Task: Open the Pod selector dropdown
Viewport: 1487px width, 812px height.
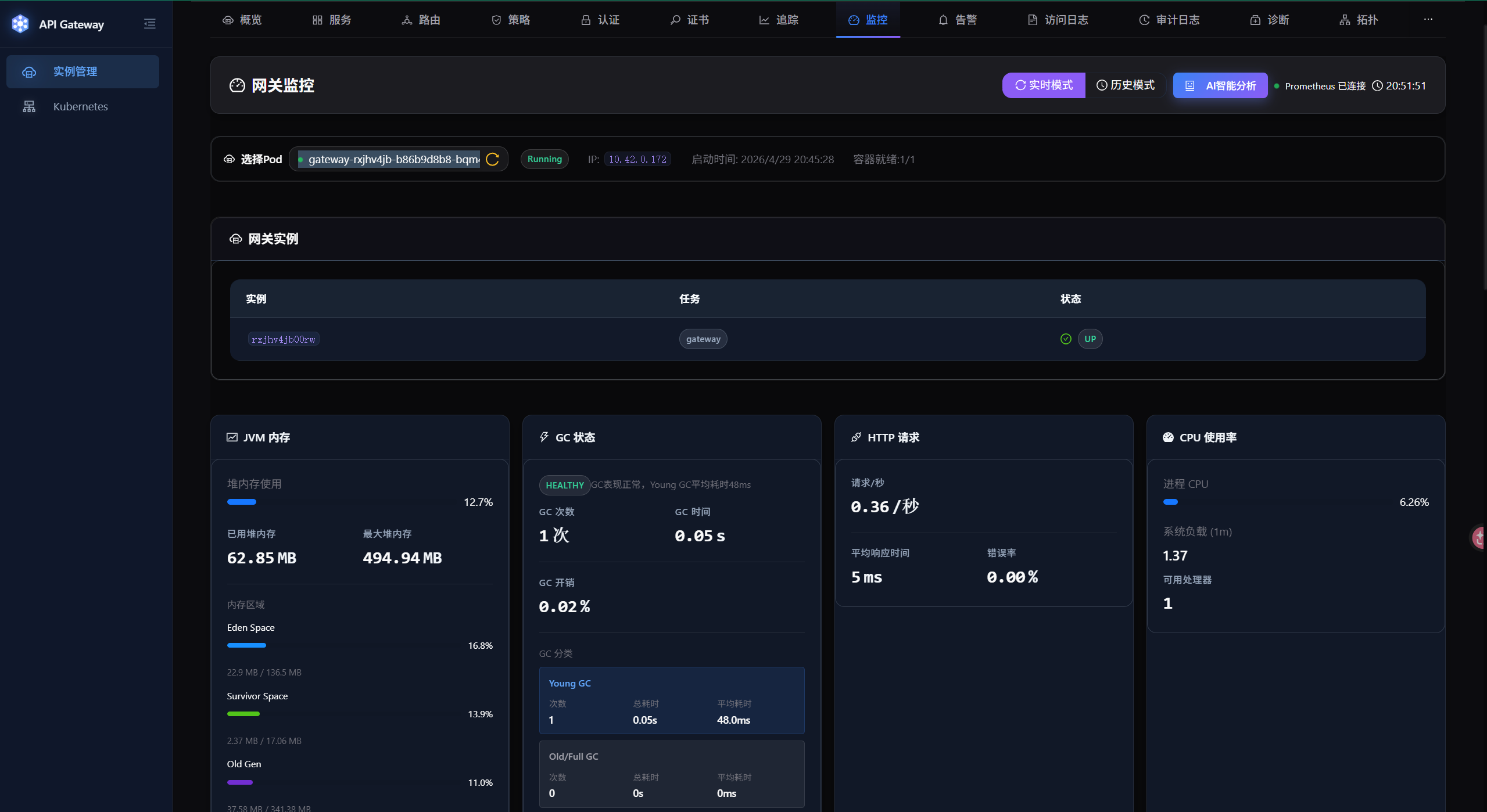Action: pos(398,159)
